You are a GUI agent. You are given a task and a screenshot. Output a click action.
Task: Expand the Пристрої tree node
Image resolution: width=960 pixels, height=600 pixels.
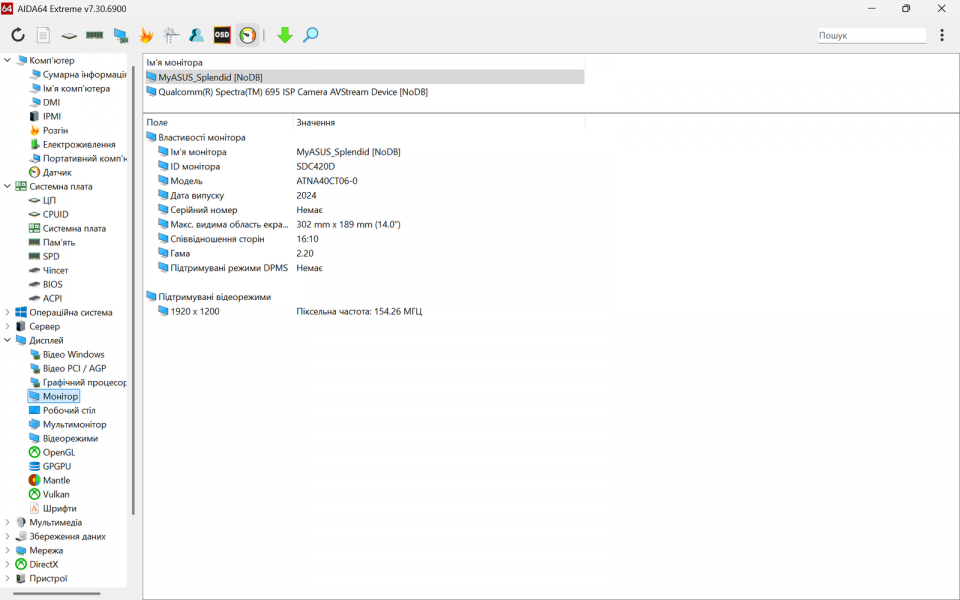(x=7, y=579)
